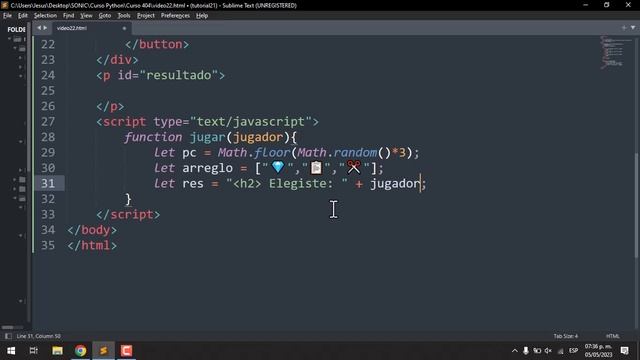
Task: Open Camtasia recorder from the taskbar
Action: (126, 351)
